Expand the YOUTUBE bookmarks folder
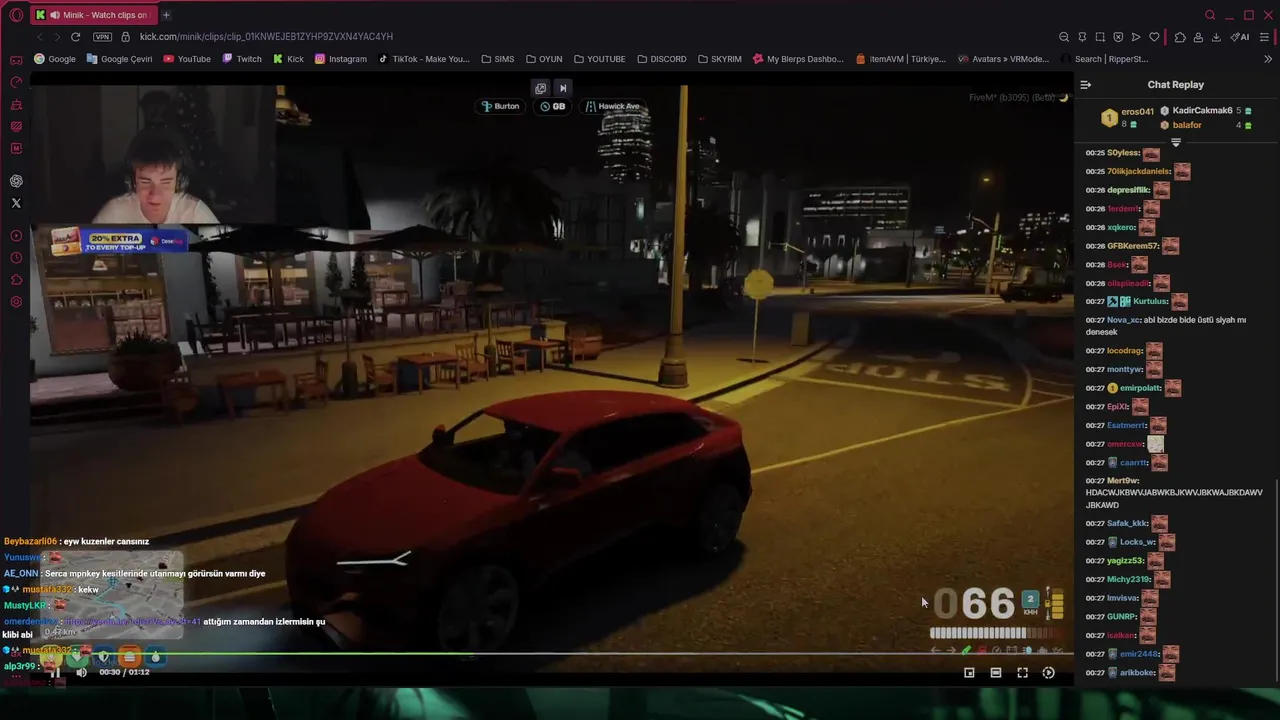 [x=598, y=59]
